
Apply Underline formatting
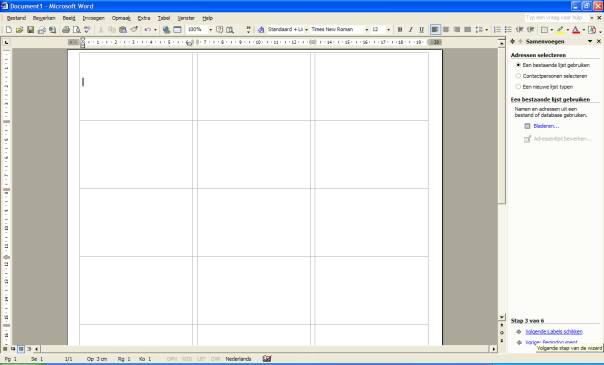pos(421,30)
